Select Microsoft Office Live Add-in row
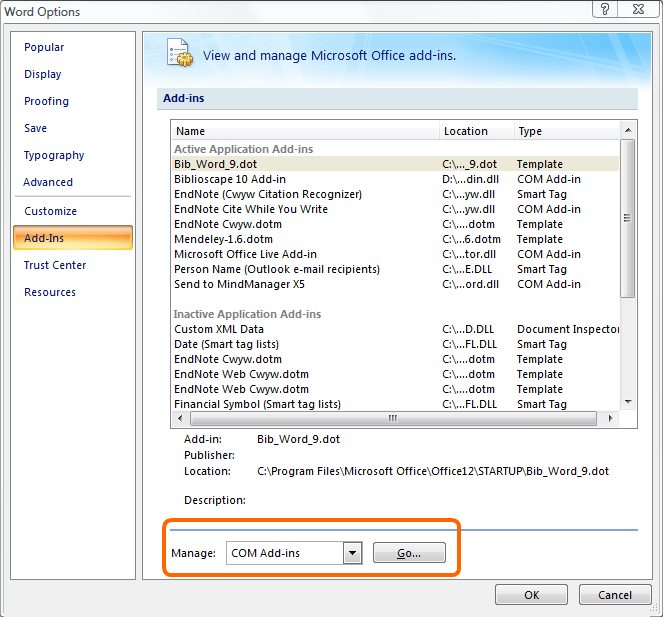The image size is (663, 617). [x=395, y=254]
